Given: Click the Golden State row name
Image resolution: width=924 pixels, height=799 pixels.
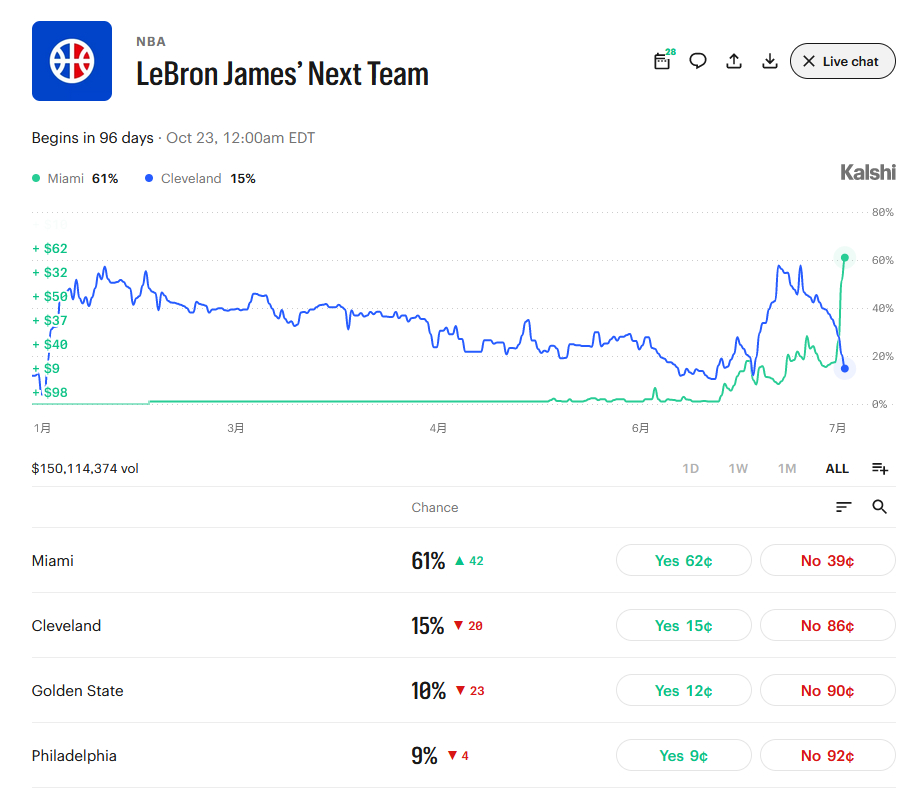Looking at the screenshot, I should click(77, 691).
